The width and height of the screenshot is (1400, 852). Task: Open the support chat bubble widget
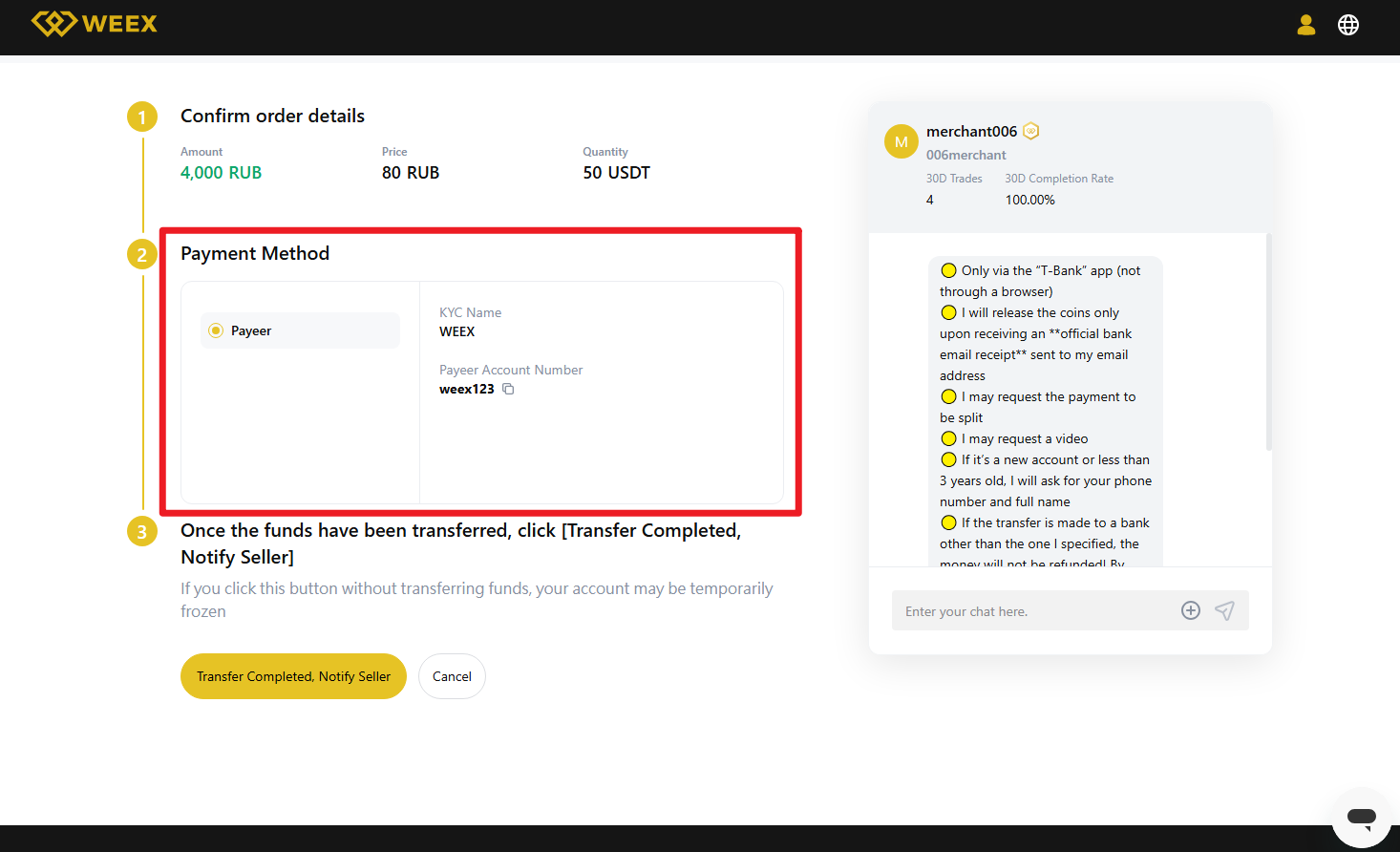(1361, 818)
